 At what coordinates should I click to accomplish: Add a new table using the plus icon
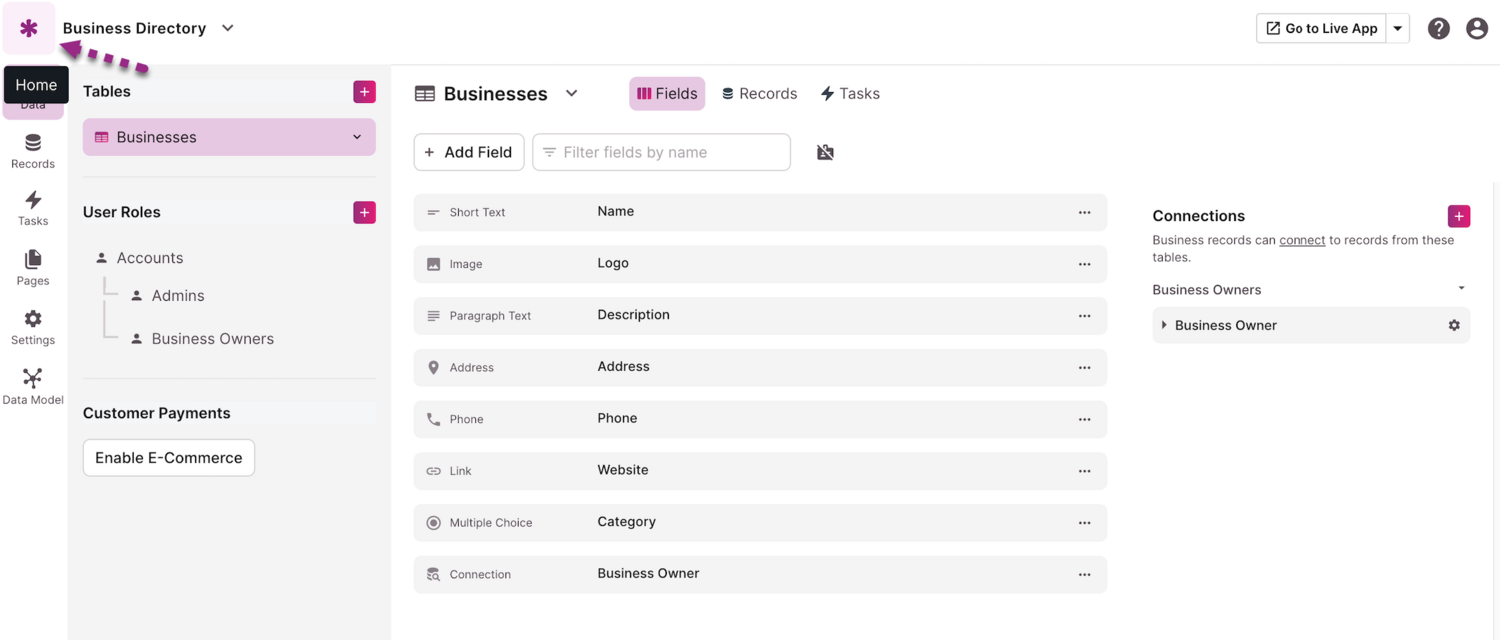[364, 91]
